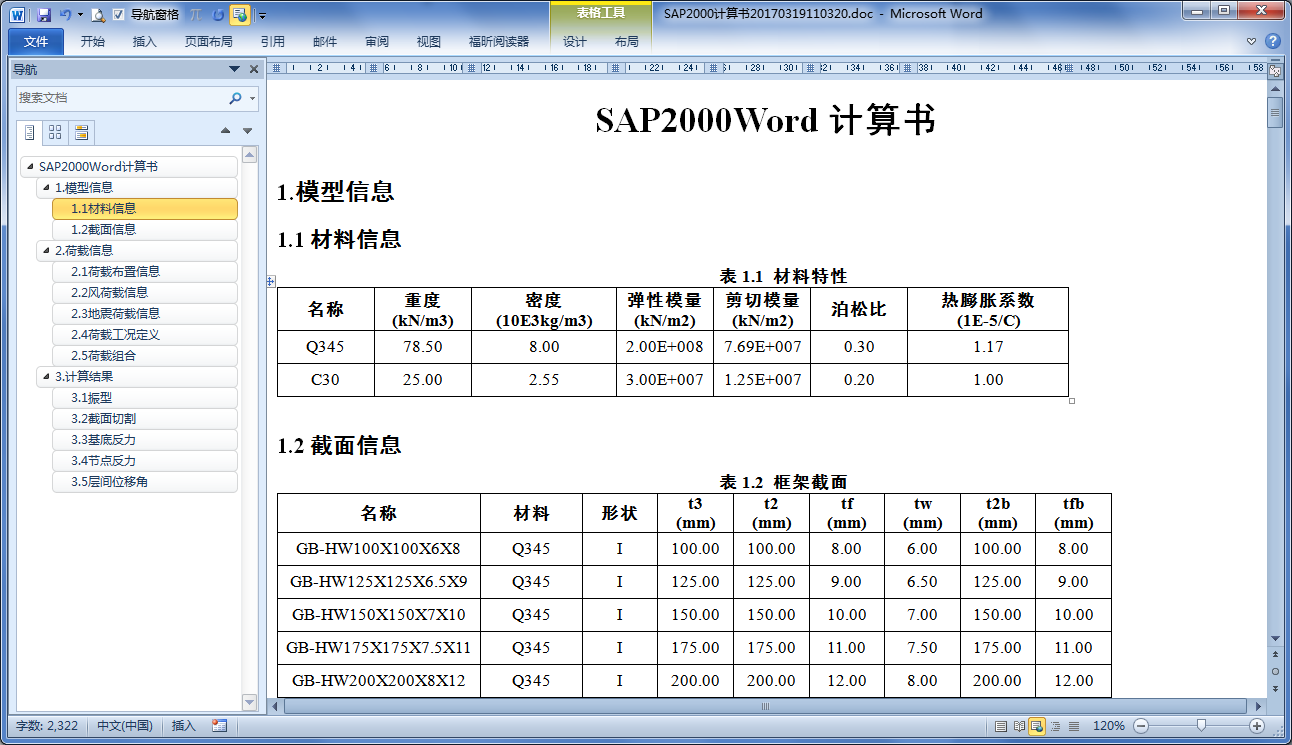The image size is (1292, 745).
Task: Click the 120% zoom level button
Action: [1108, 726]
